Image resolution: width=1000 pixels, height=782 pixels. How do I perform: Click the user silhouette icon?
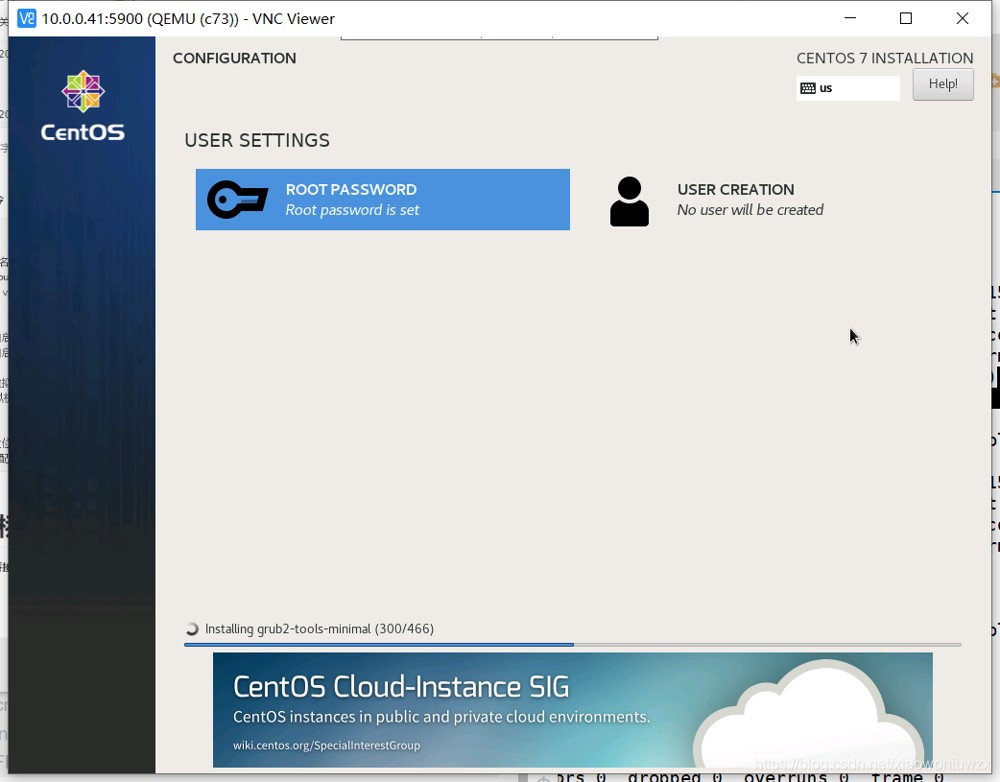pos(629,202)
